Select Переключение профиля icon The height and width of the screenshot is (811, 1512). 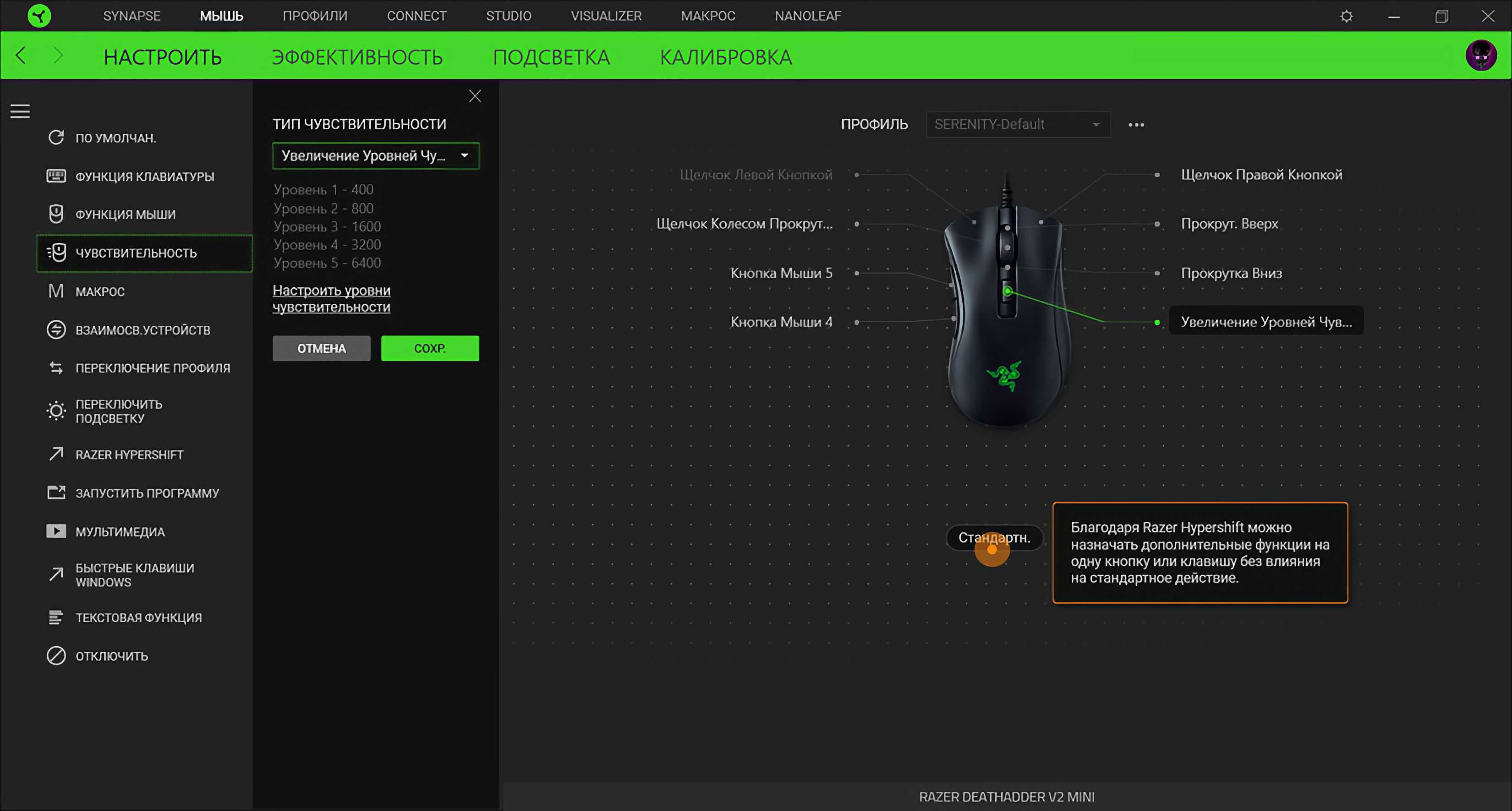[56, 367]
